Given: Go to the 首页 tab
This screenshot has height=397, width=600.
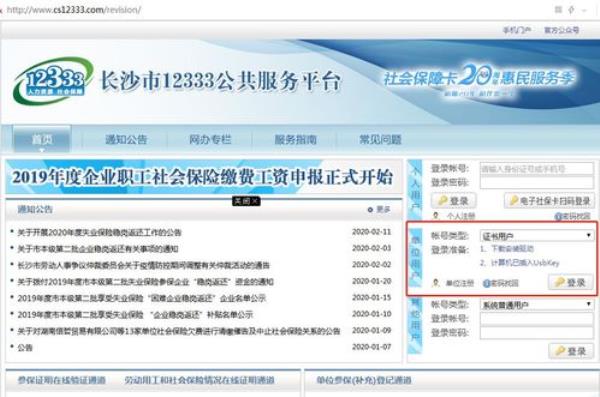Looking at the screenshot, I should click(42, 139).
